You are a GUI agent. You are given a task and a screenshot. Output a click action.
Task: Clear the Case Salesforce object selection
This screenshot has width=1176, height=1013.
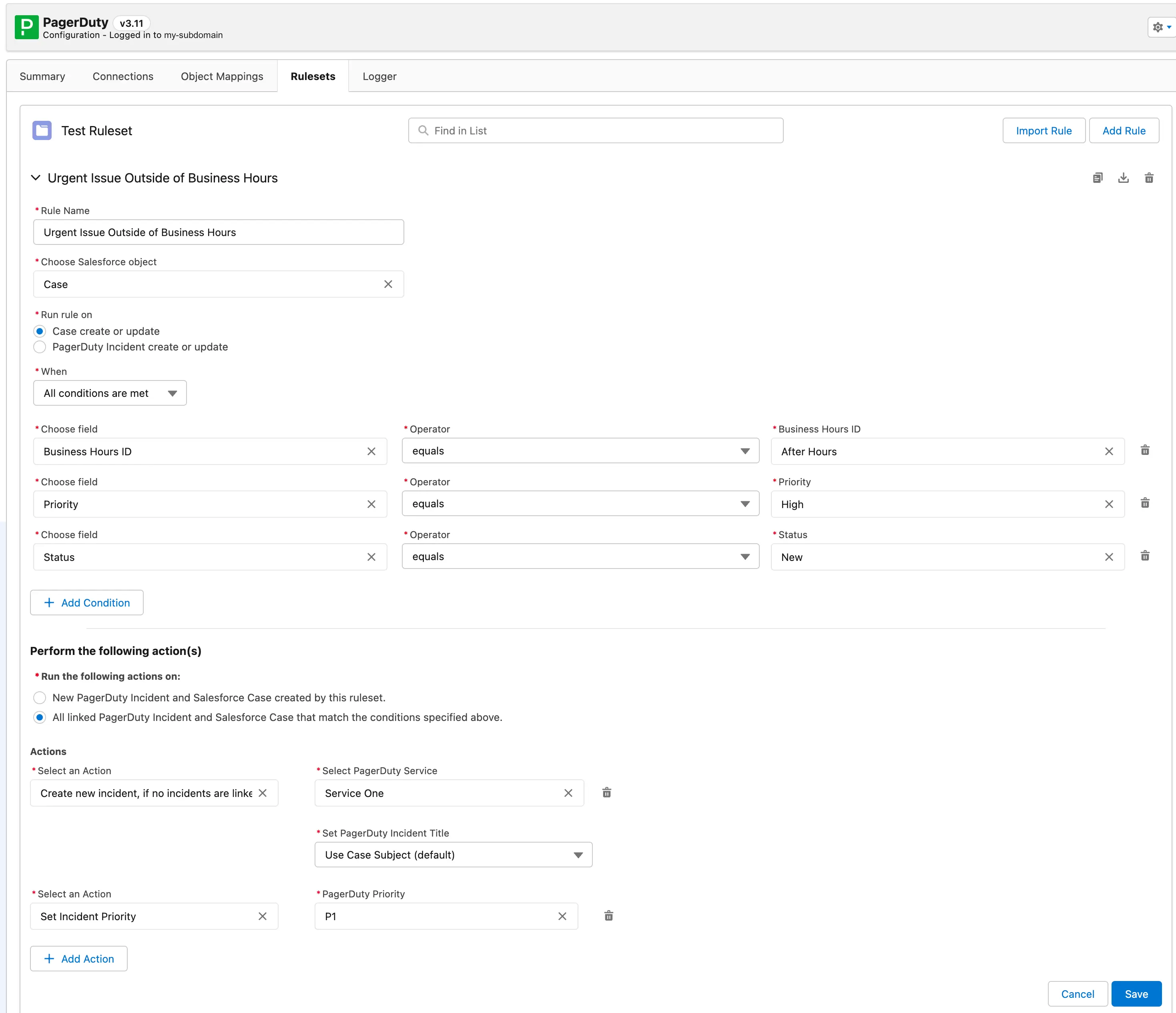click(x=388, y=284)
